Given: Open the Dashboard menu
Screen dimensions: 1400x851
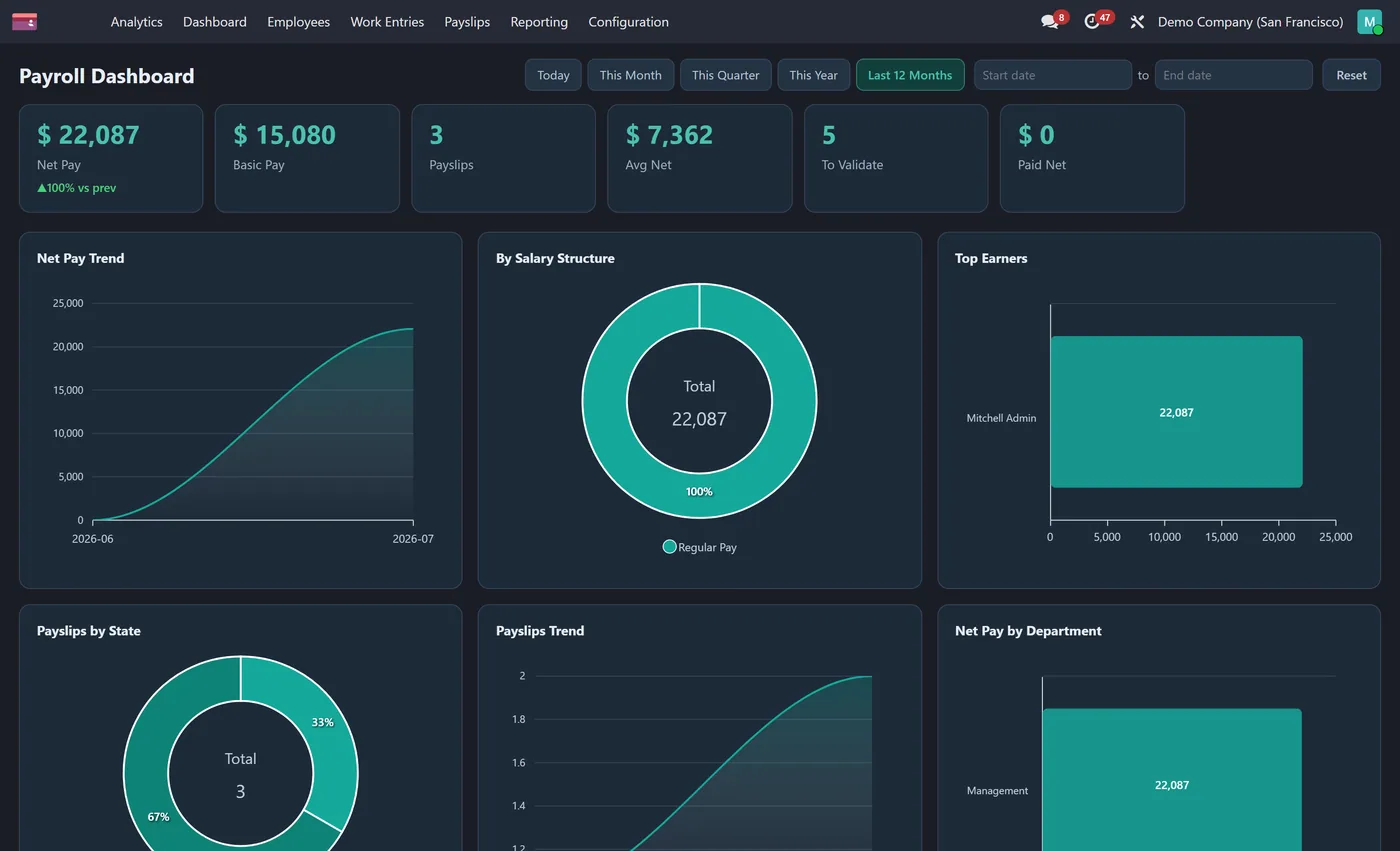Looking at the screenshot, I should 215,21.
